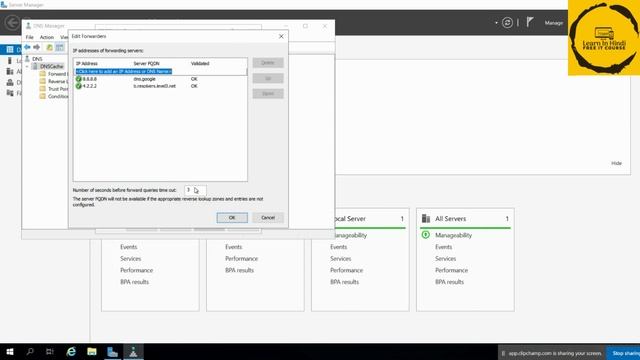The width and height of the screenshot is (640, 360).
Task: Open the Manage menu in Server Manager
Action: point(553,23)
